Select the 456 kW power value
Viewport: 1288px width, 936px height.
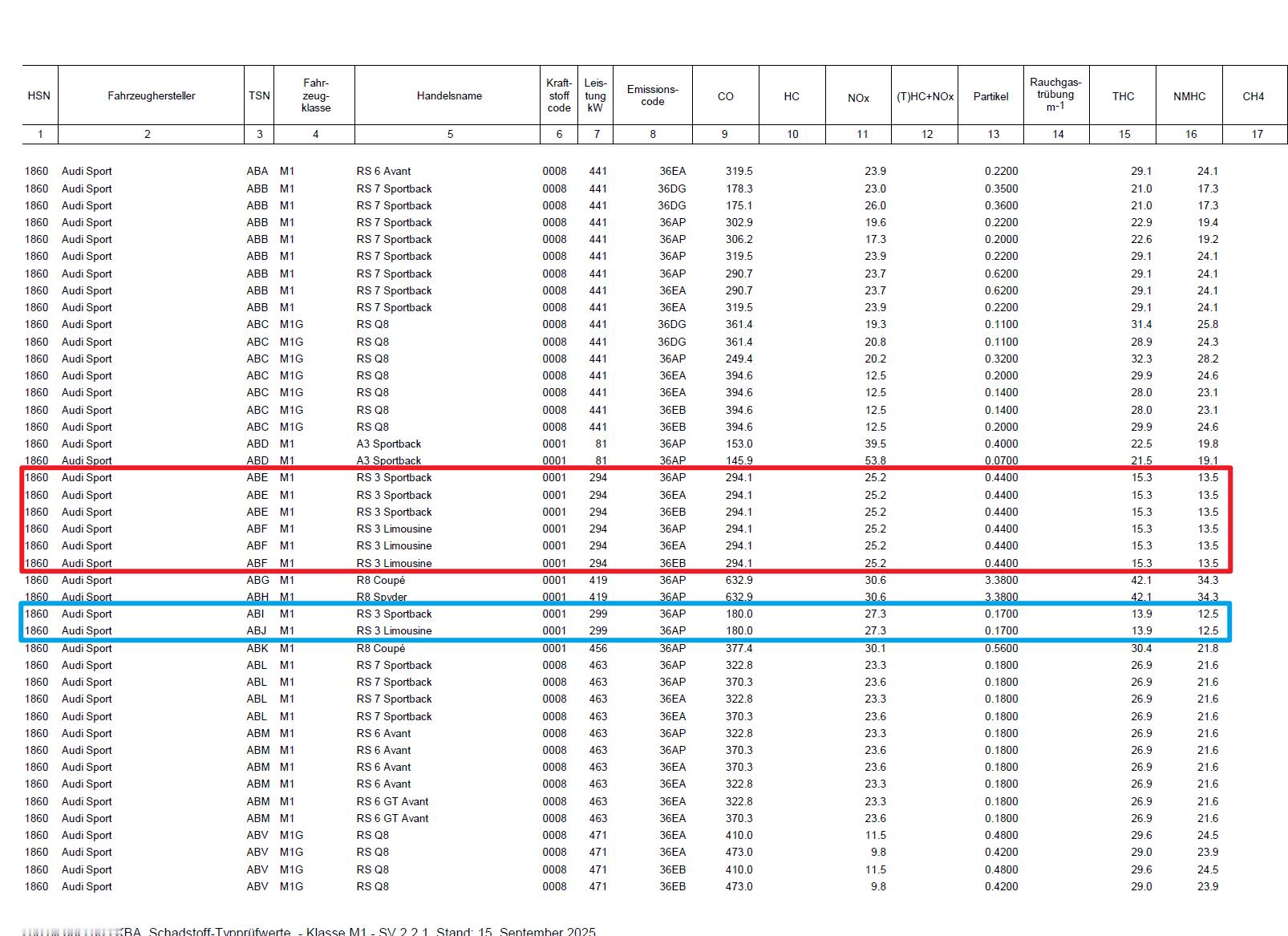click(x=598, y=648)
